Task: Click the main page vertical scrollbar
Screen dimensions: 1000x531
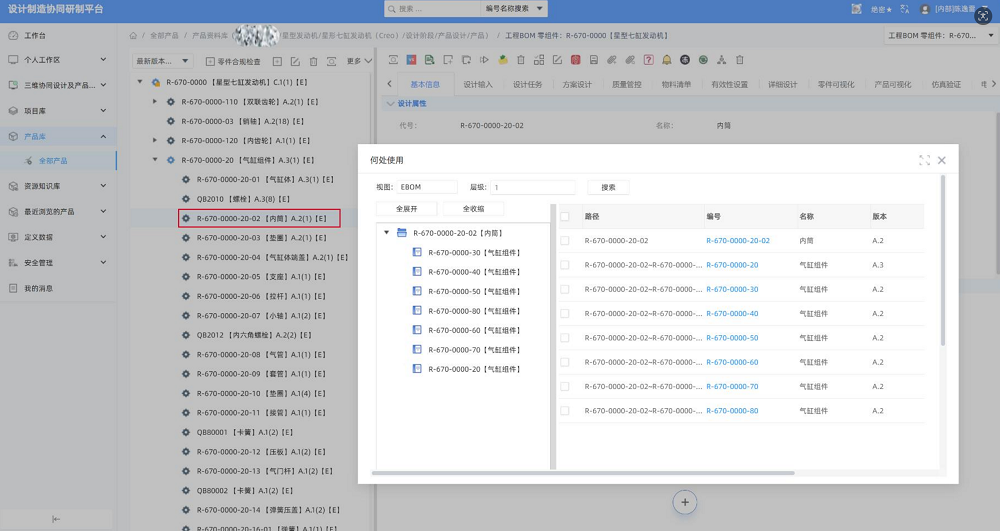Action: [997, 193]
